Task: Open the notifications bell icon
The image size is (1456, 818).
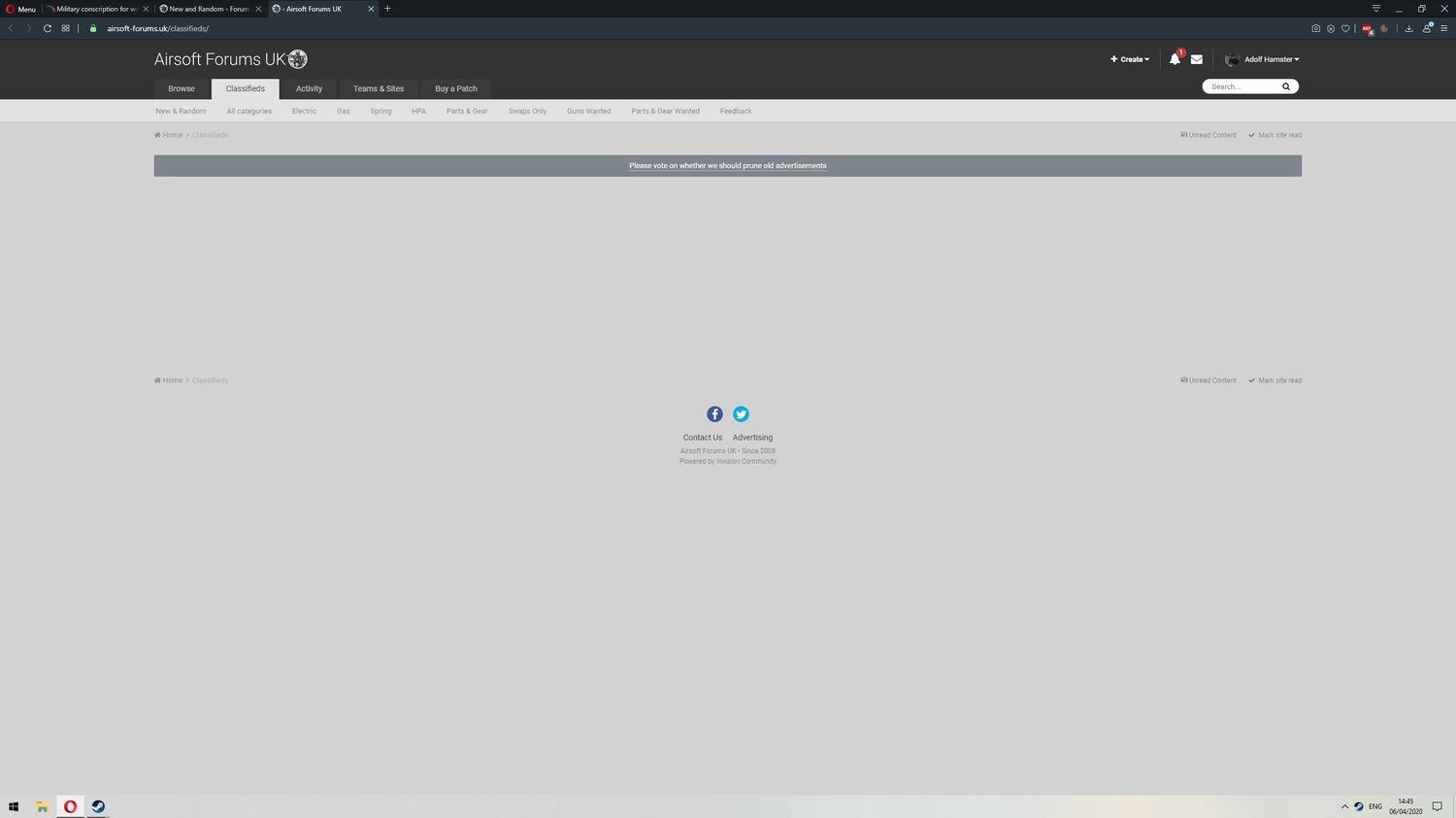Action: click(1175, 59)
